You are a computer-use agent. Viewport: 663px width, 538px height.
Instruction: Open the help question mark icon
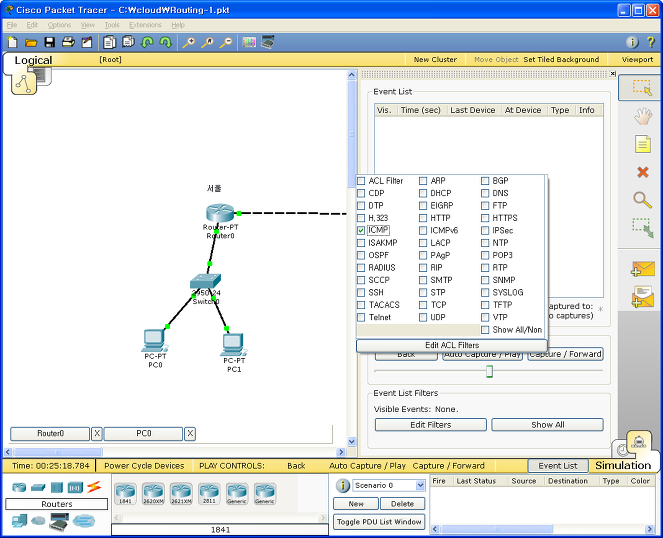pos(651,42)
